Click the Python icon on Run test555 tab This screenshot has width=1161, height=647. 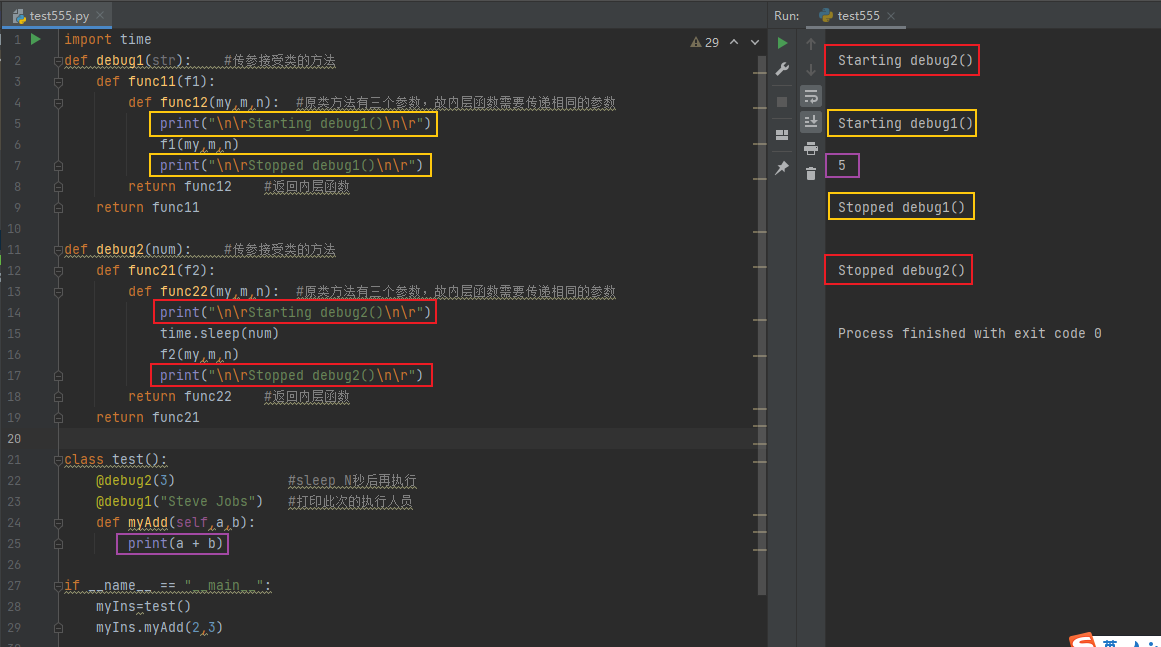(826, 16)
